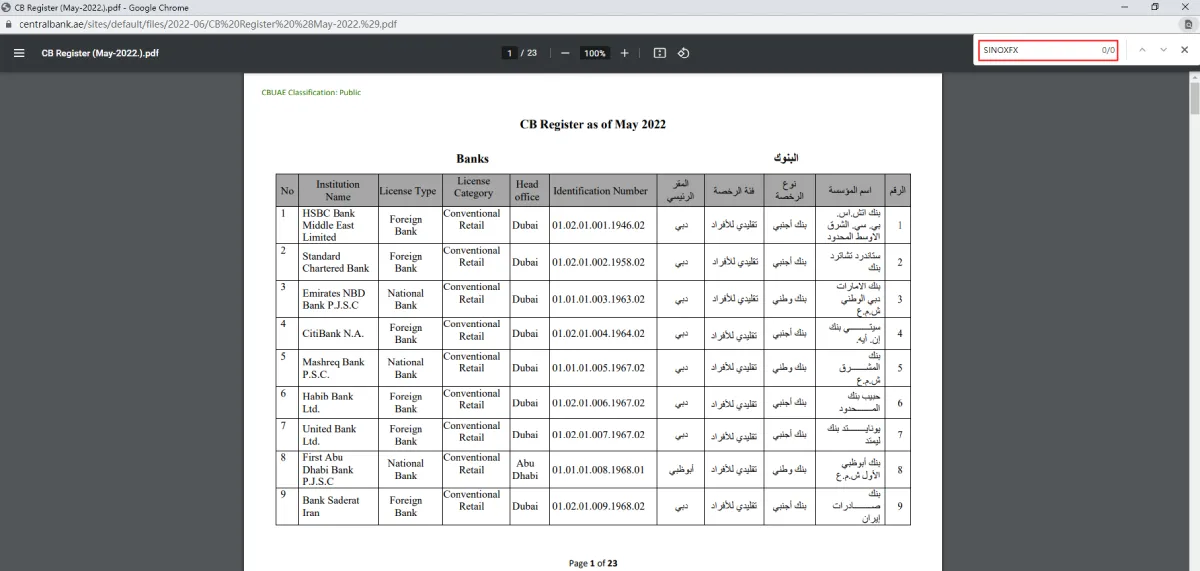Click identification number 01.02.01.006.1967.02
The width and height of the screenshot is (1200, 571).
click(598, 402)
